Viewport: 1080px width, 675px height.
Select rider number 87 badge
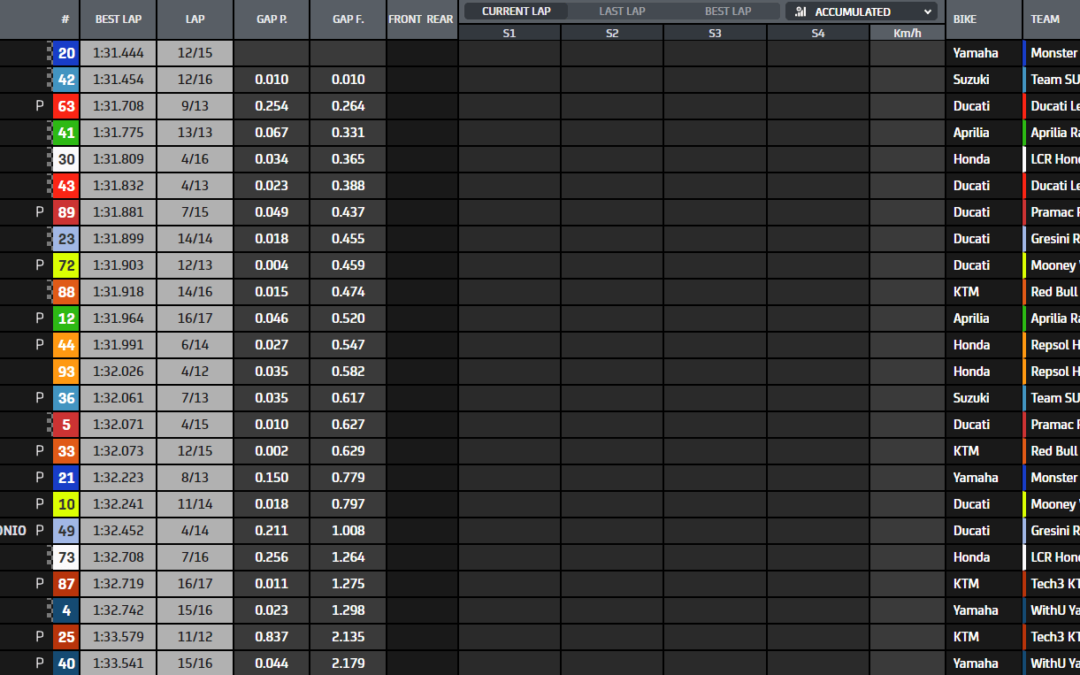(x=66, y=583)
